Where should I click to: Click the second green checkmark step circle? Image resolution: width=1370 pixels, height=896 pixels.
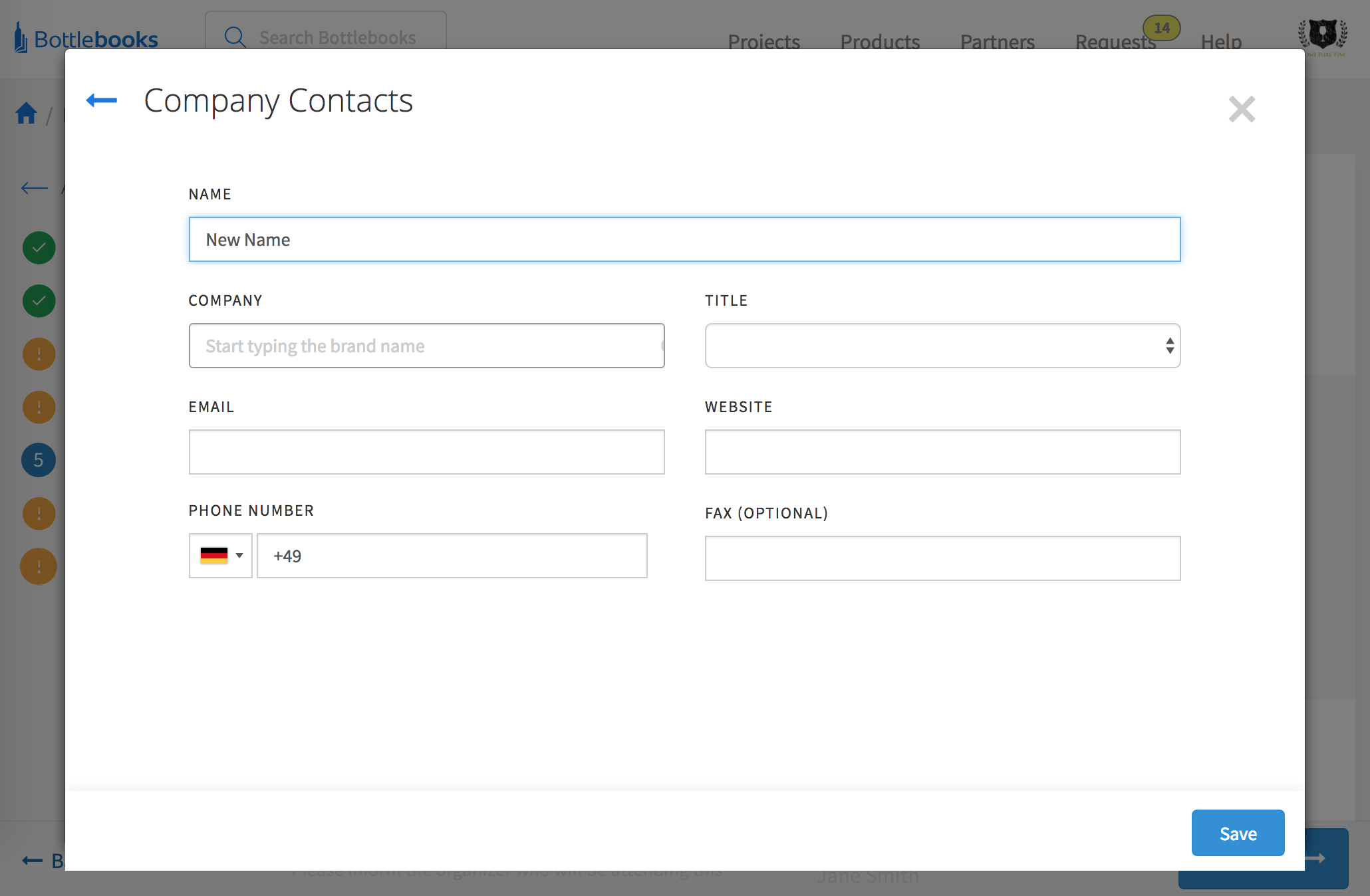pos(39,301)
